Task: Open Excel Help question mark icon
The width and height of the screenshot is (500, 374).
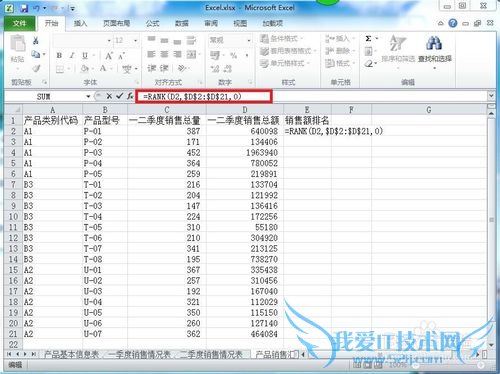Action: (453, 23)
